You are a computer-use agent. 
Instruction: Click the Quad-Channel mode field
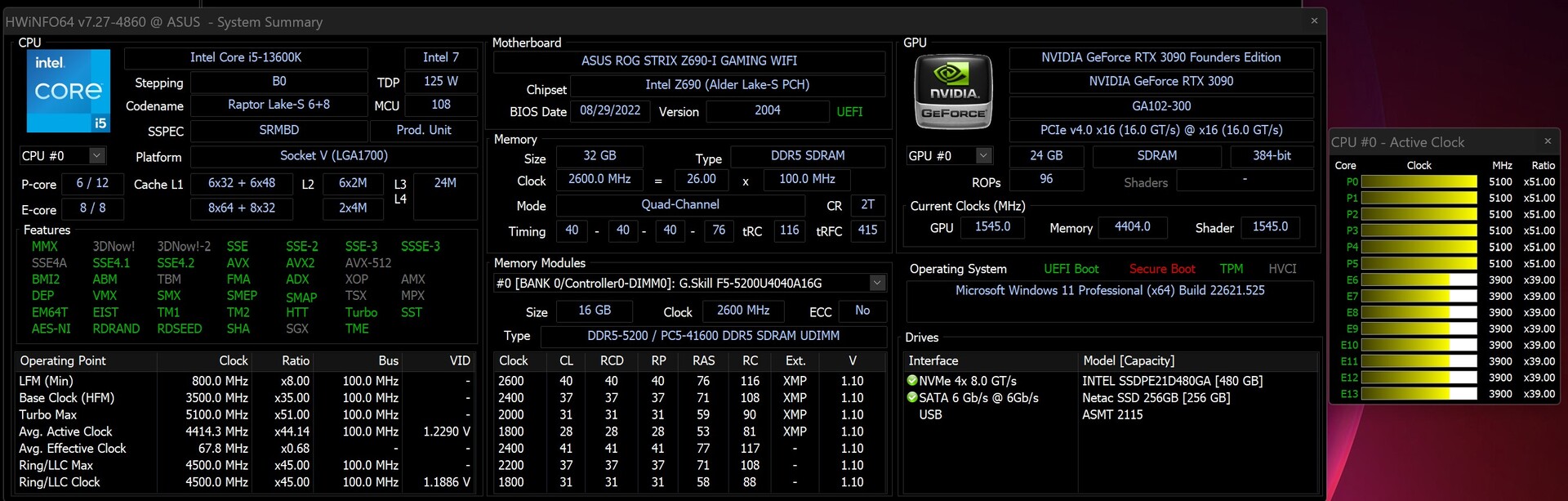click(680, 205)
